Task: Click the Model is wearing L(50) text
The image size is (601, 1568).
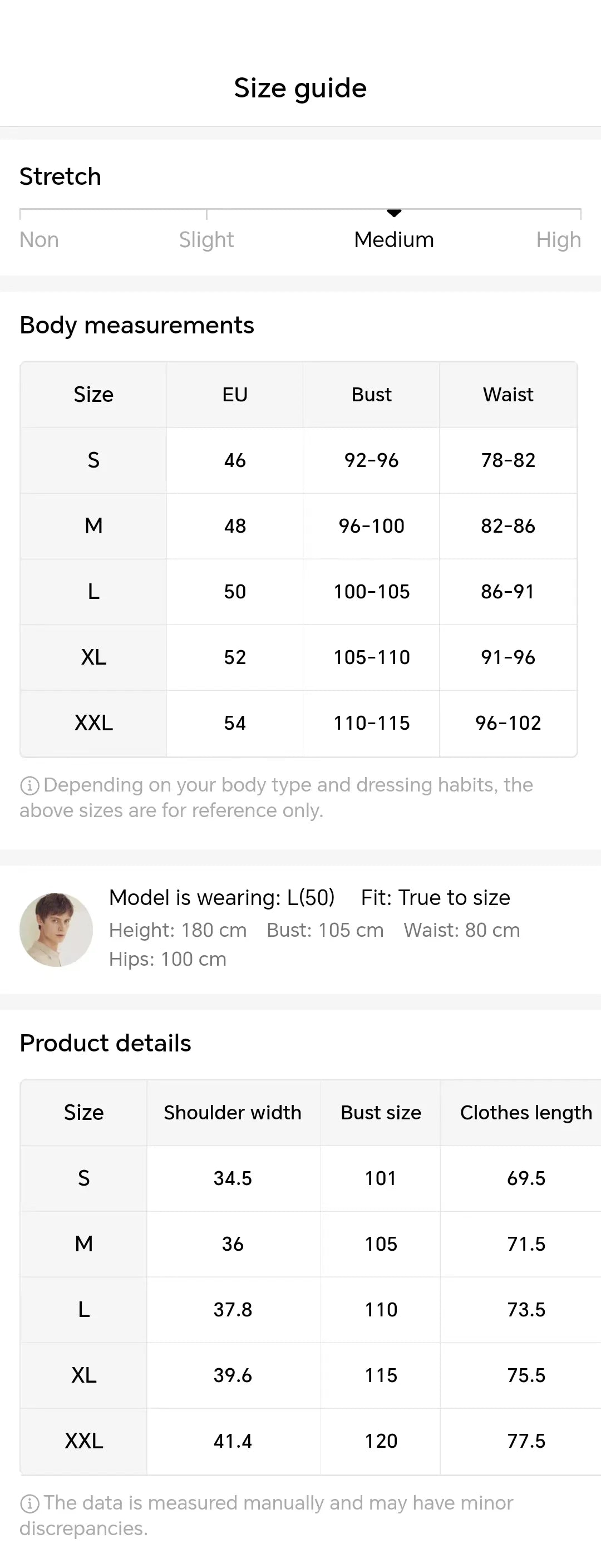Action: (221, 898)
